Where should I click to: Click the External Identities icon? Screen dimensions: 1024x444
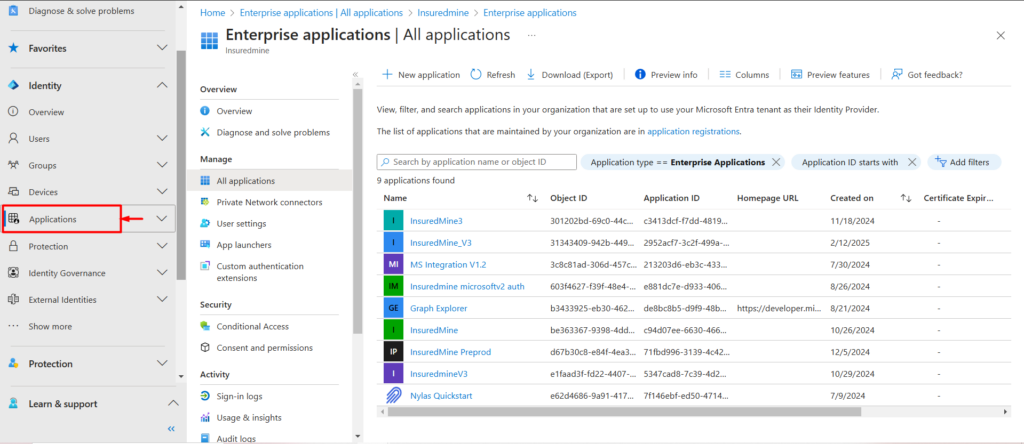coord(12,300)
